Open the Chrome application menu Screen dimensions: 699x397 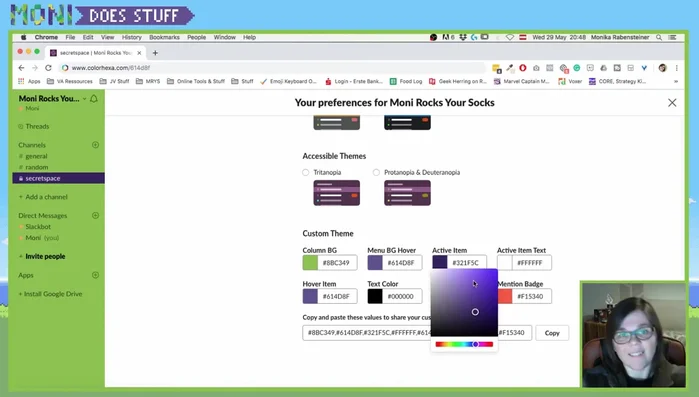pos(46,37)
